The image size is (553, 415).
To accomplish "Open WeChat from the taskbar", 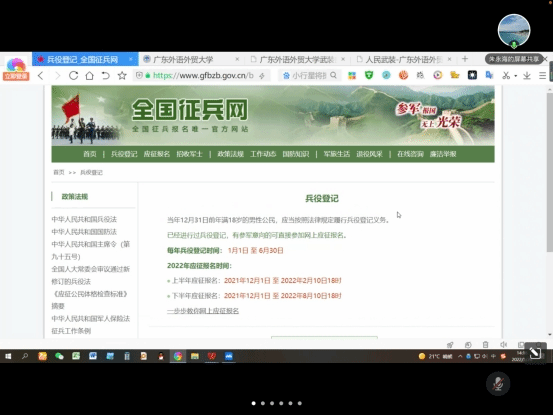I will 59,356.
